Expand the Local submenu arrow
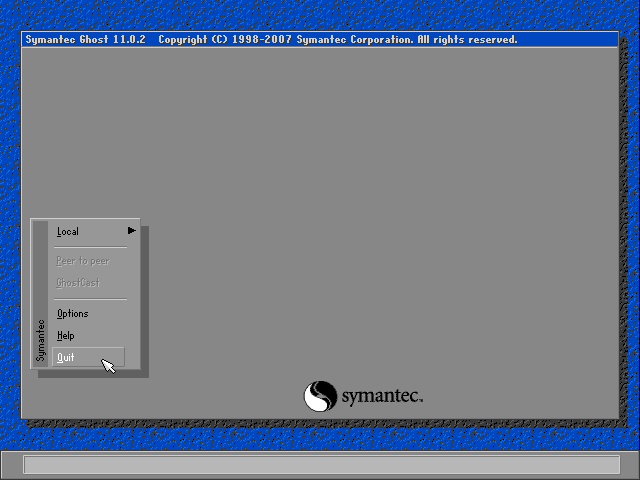Screen dimensions: 640x480 tap(131, 231)
